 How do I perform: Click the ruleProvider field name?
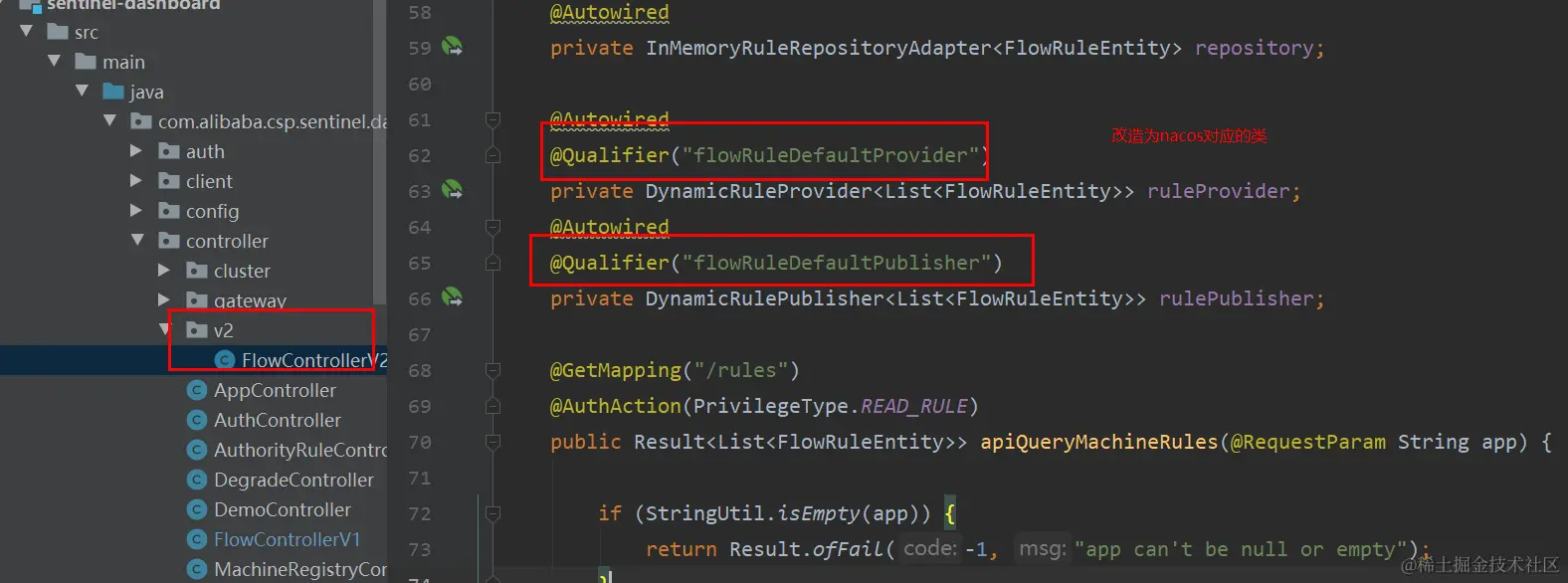[x=1218, y=191]
